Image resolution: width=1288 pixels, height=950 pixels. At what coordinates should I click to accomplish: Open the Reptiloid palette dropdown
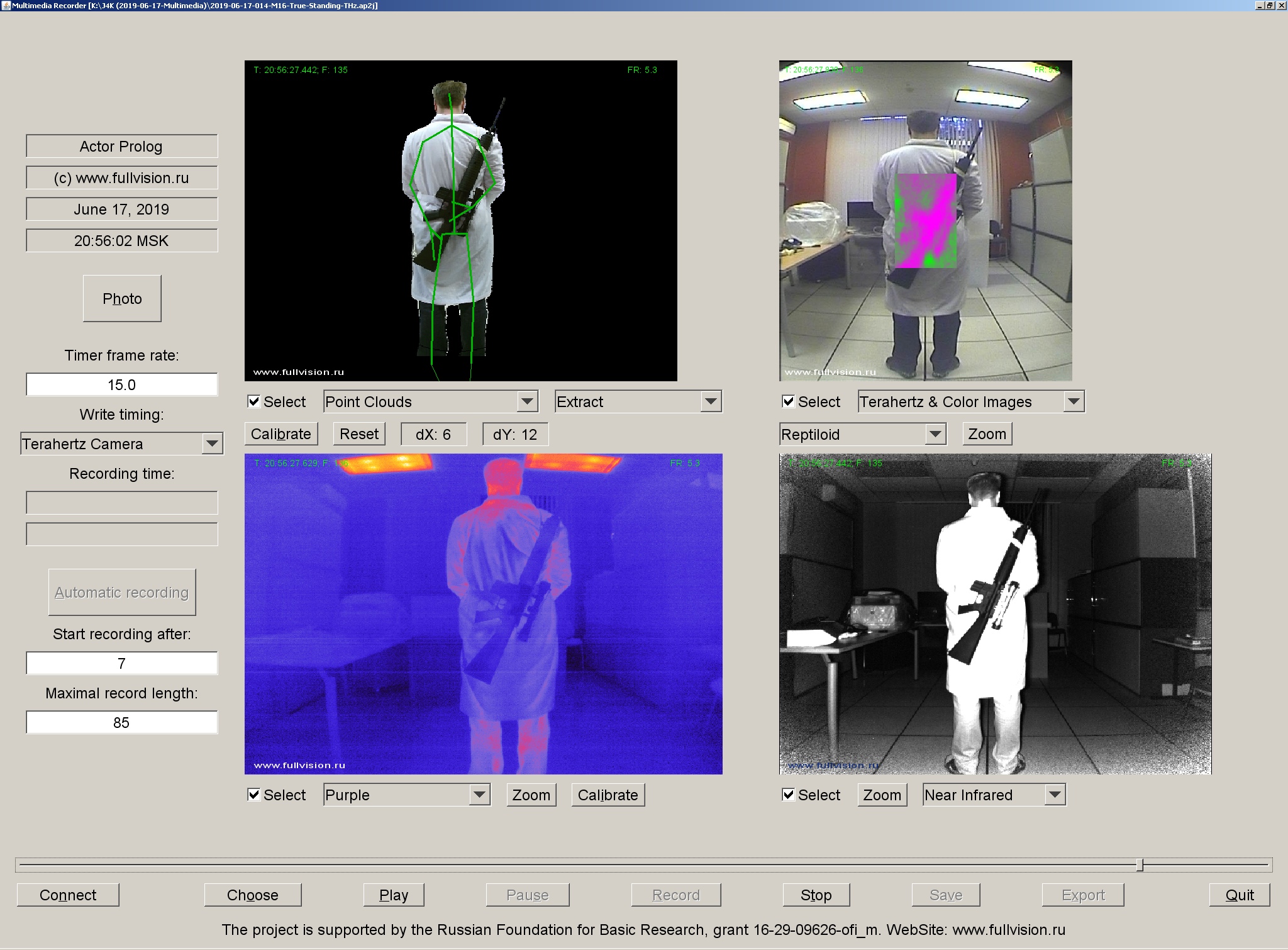coord(861,434)
